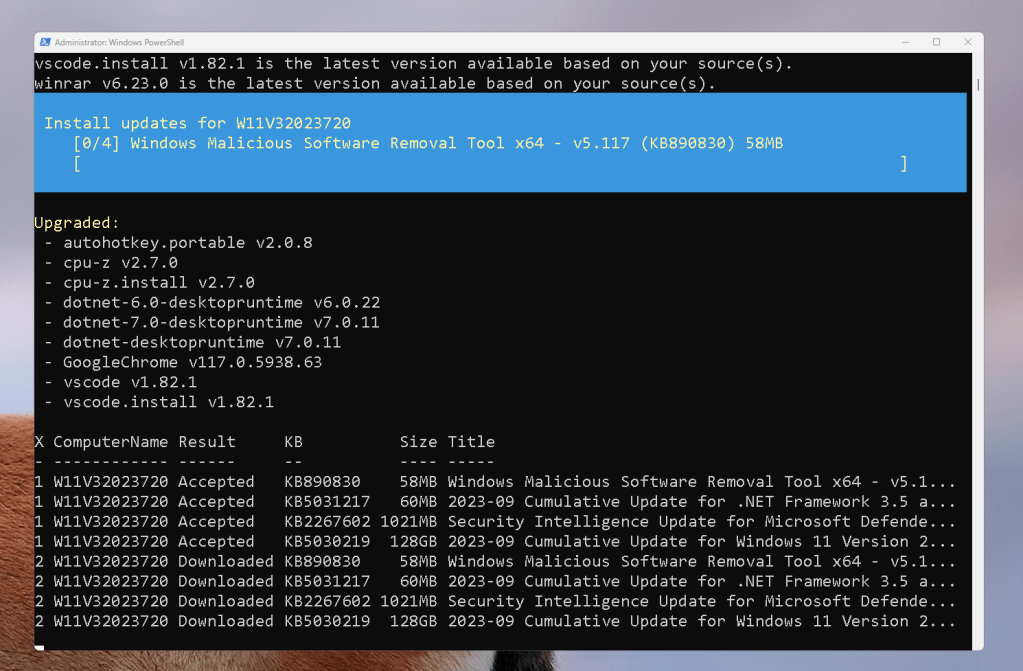Click the PowerShell icon in title bar
Viewport: 1023px width, 671px height.
(x=45, y=42)
